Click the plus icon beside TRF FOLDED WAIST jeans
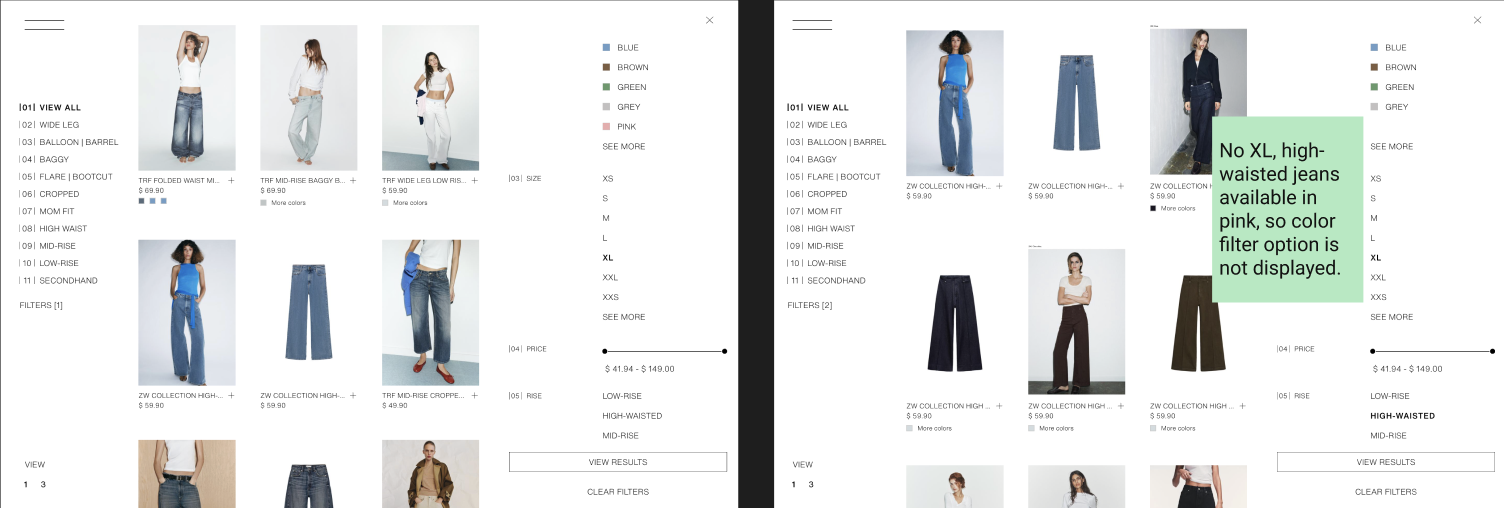This screenshot has width=1504, height=508. [231, 181]
